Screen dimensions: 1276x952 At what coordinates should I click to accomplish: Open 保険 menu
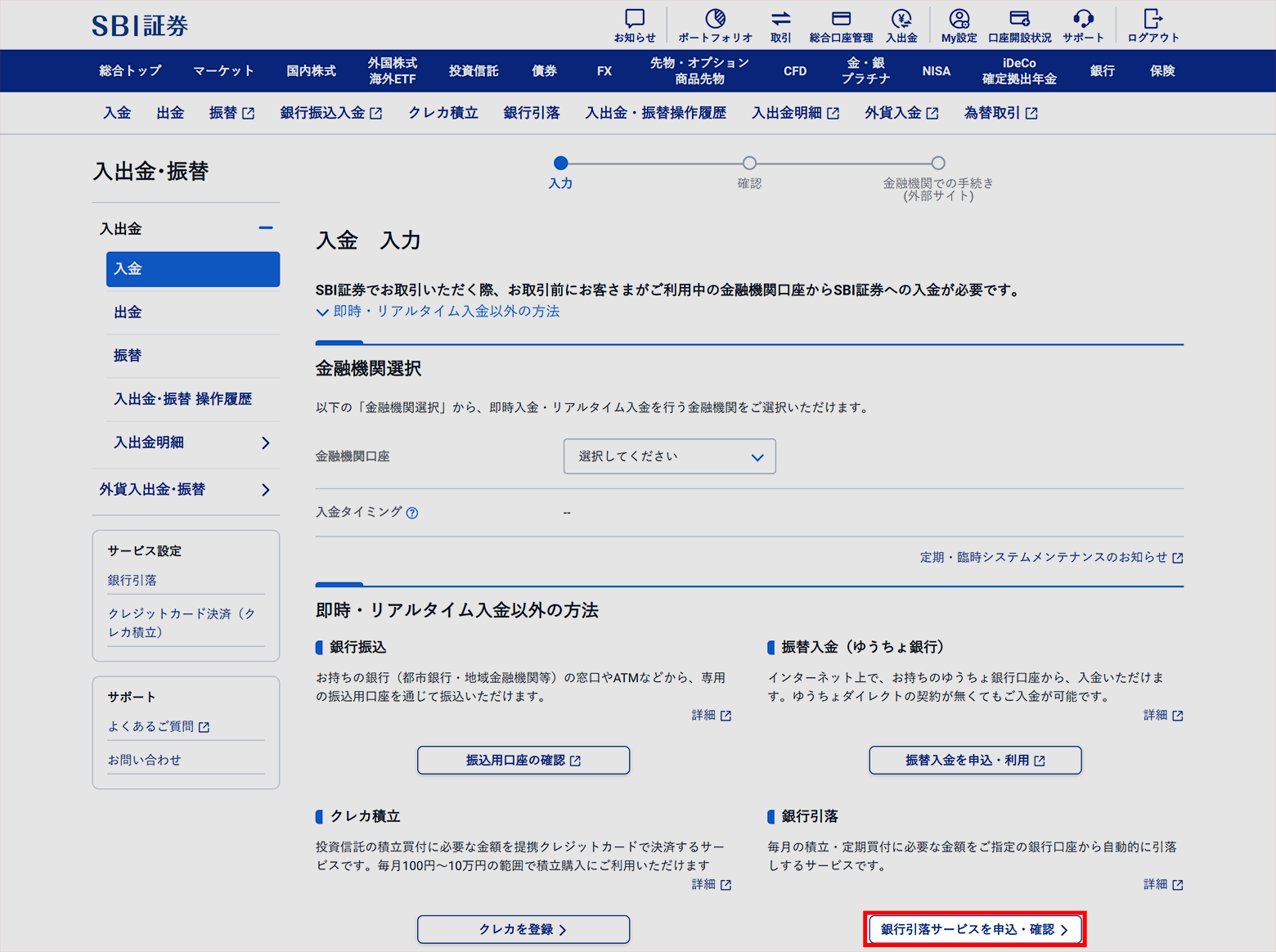(1162, 71)
